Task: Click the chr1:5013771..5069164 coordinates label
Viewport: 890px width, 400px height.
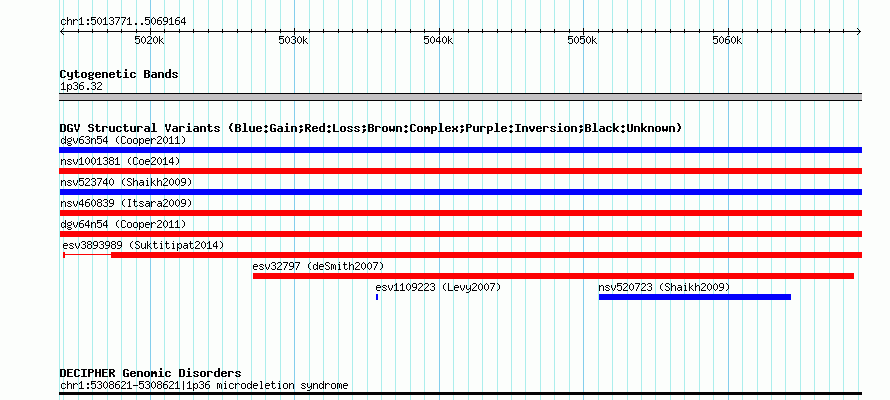Action: click(x=123, y=22)
